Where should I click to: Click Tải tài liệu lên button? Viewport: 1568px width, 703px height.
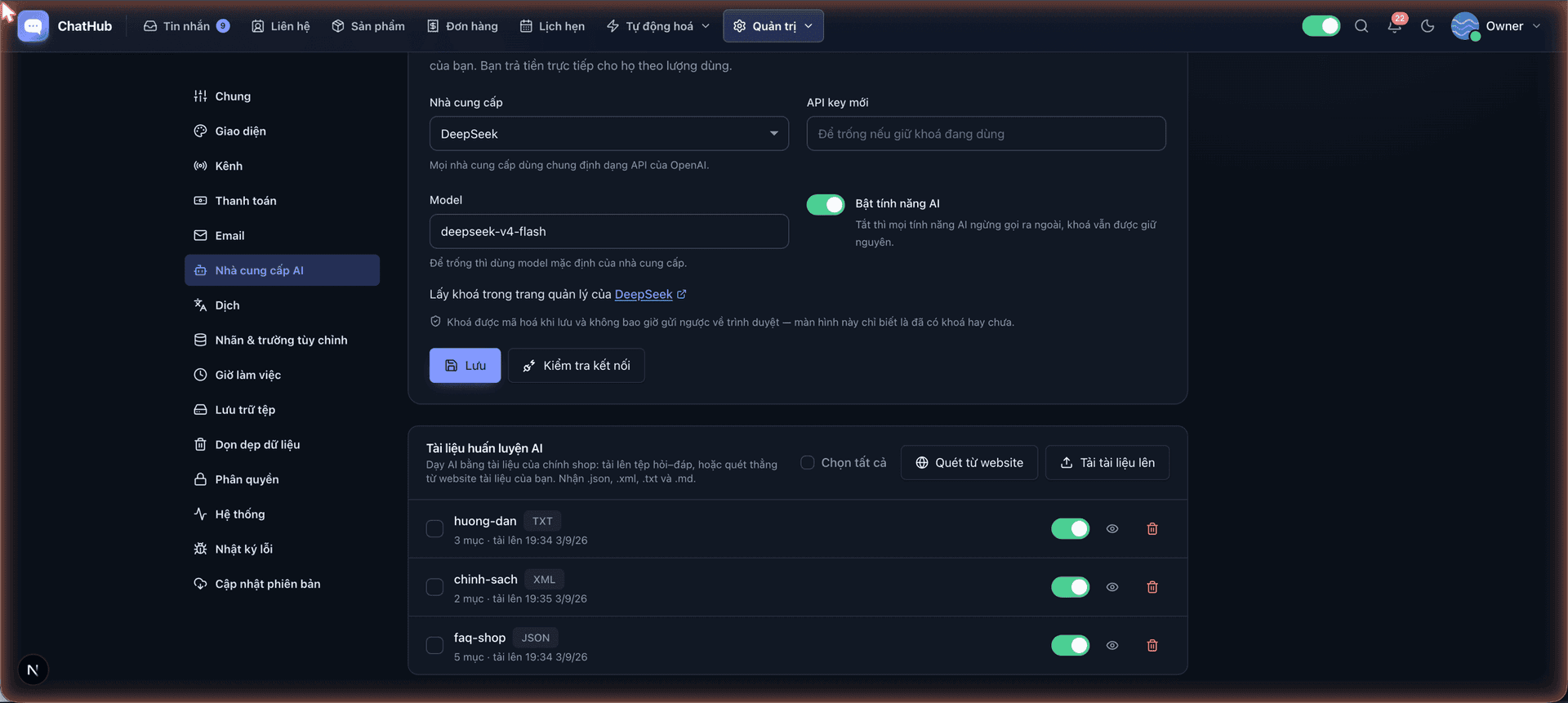pos(1107,463)
